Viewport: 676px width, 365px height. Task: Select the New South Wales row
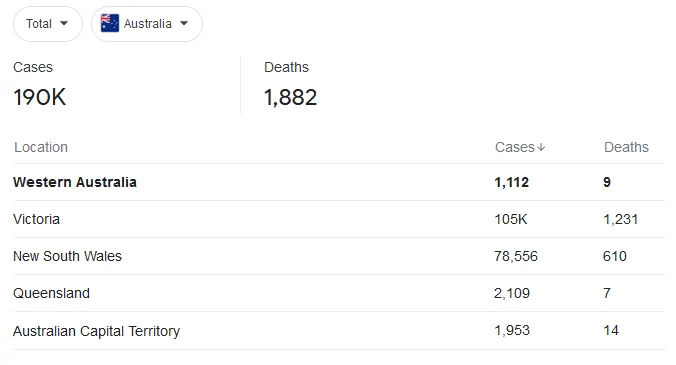(x=338, y=256)
